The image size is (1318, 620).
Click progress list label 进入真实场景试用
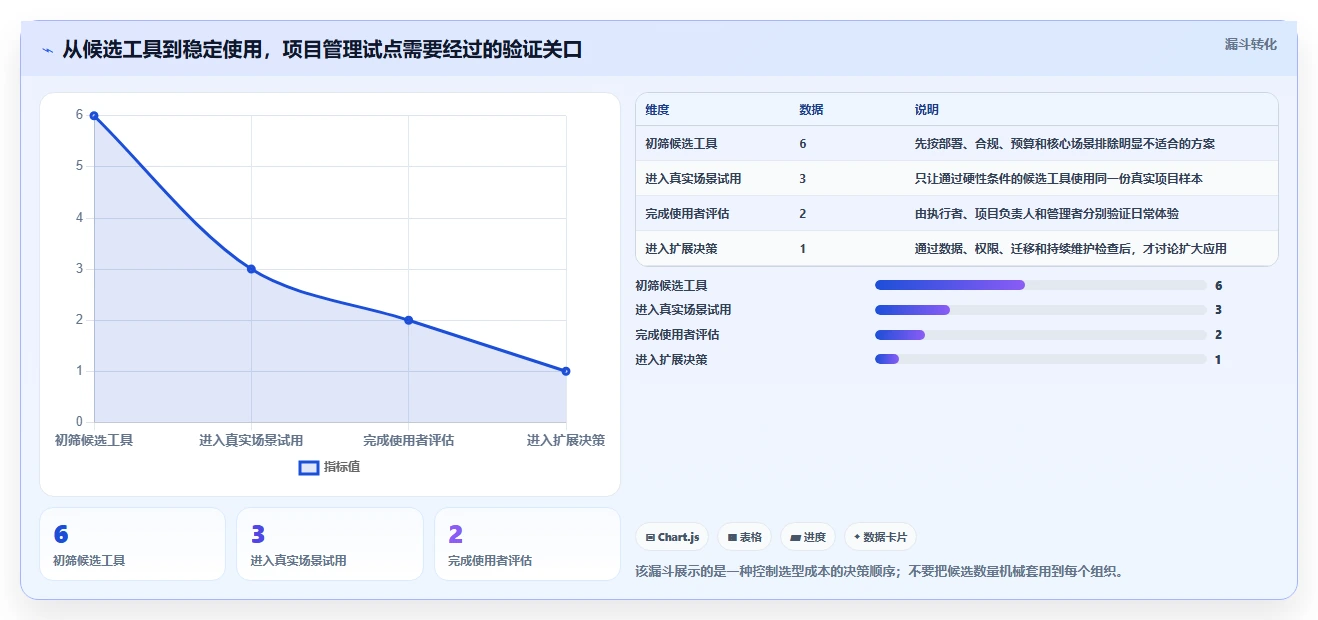683,310
